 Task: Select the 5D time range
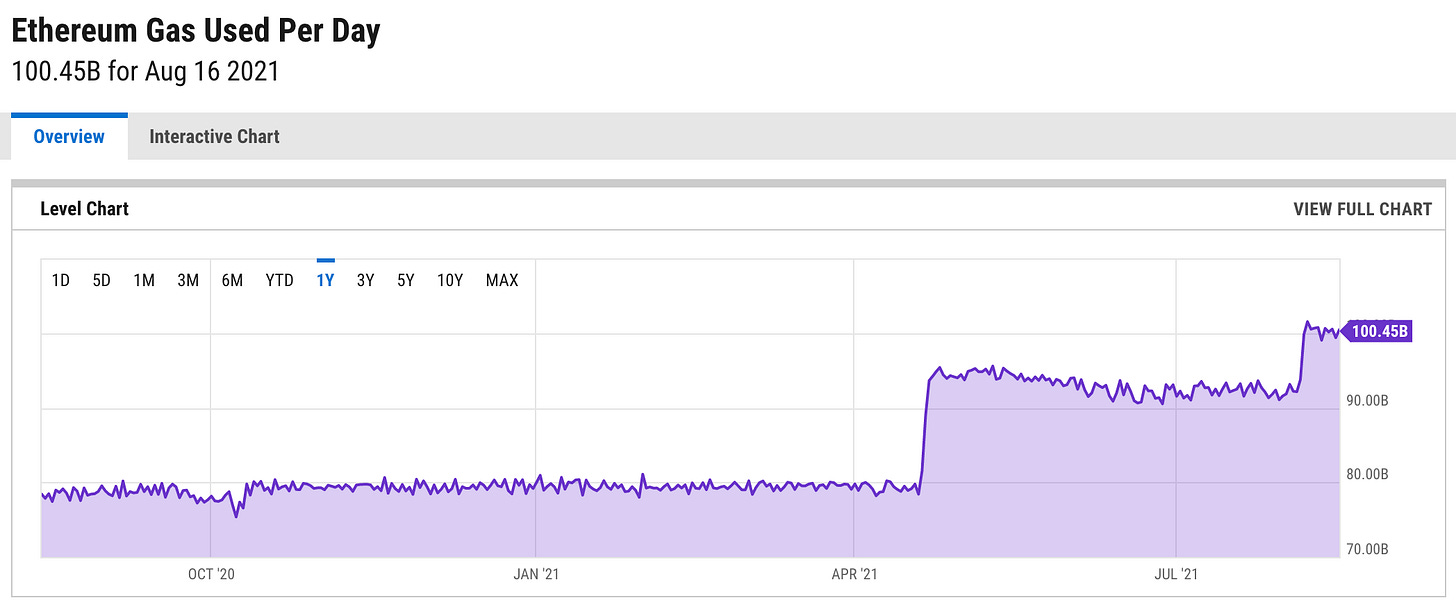coord(101,280)
